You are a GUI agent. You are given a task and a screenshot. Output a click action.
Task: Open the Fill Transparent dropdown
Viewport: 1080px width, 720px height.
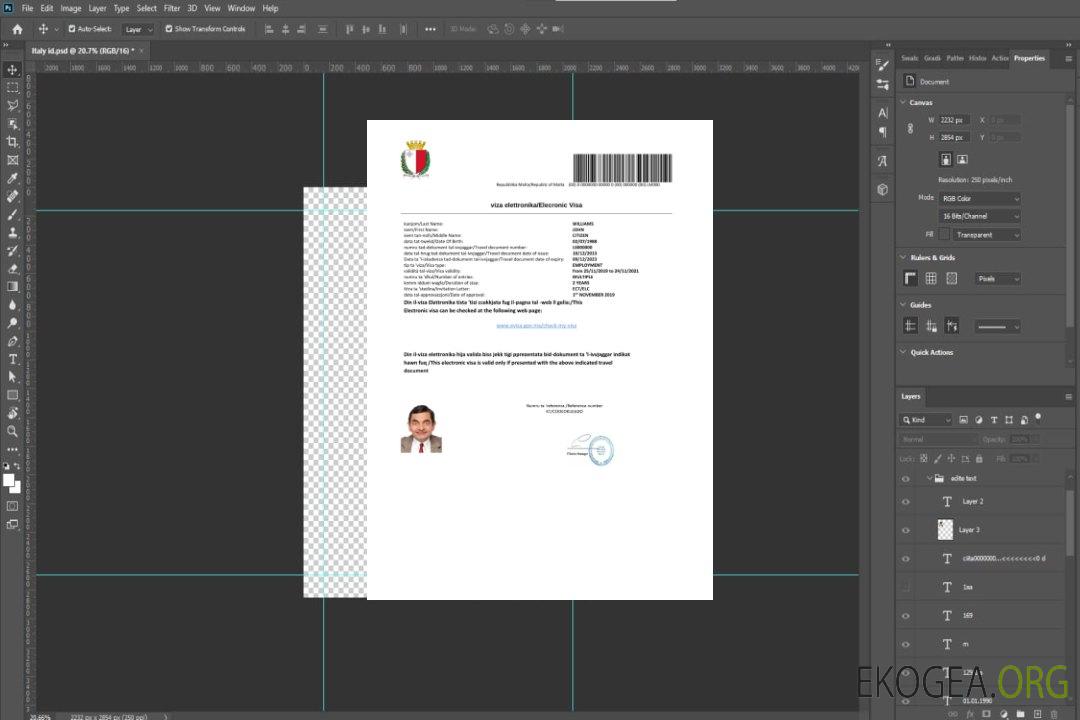click(x=986, y=235)
